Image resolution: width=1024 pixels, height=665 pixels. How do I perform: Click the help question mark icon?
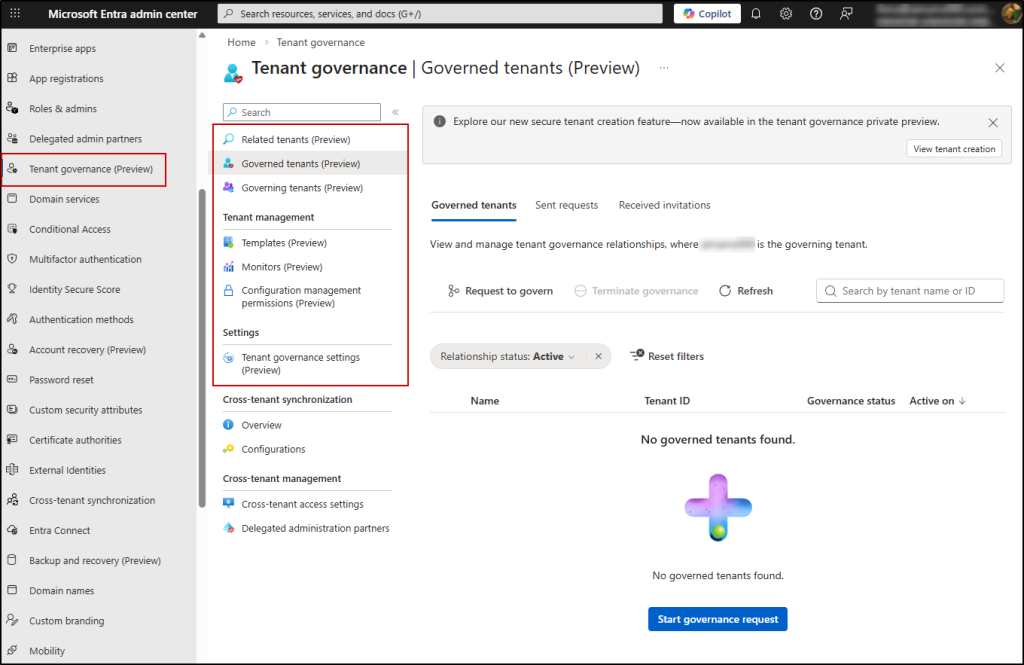(816, 14)
